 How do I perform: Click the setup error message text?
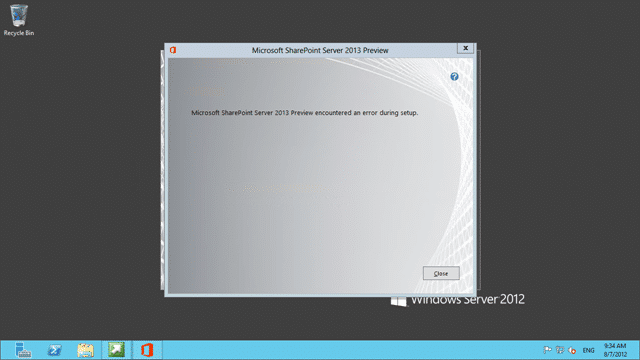click(304, 113)
